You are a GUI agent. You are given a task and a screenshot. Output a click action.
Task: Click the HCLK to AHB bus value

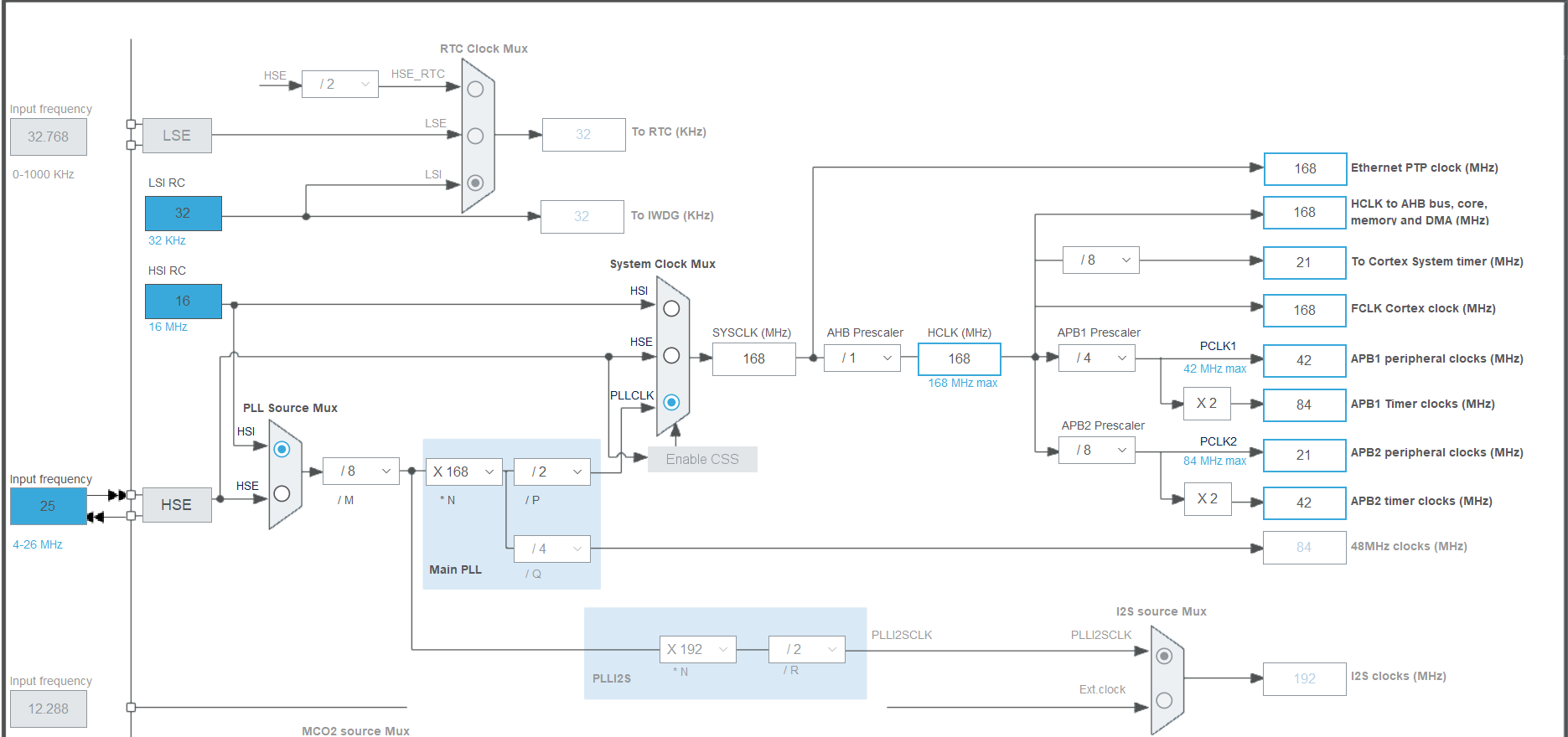click(1305, 213)
